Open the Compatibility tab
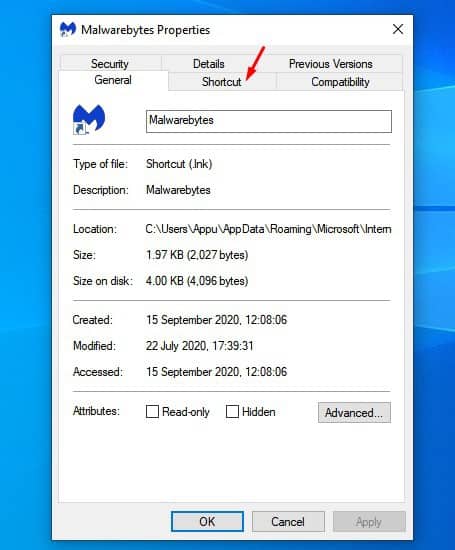The width and height of the screenshot is (455, 550). tap(340, 82)
